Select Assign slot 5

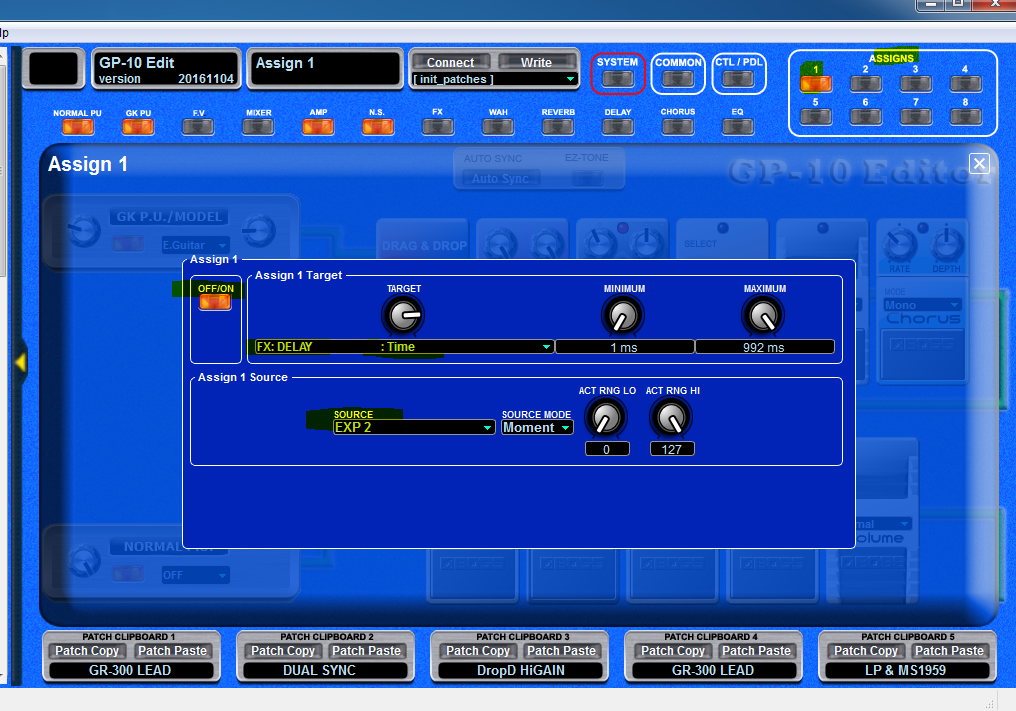pyautogui.click(x=816, y=117)
